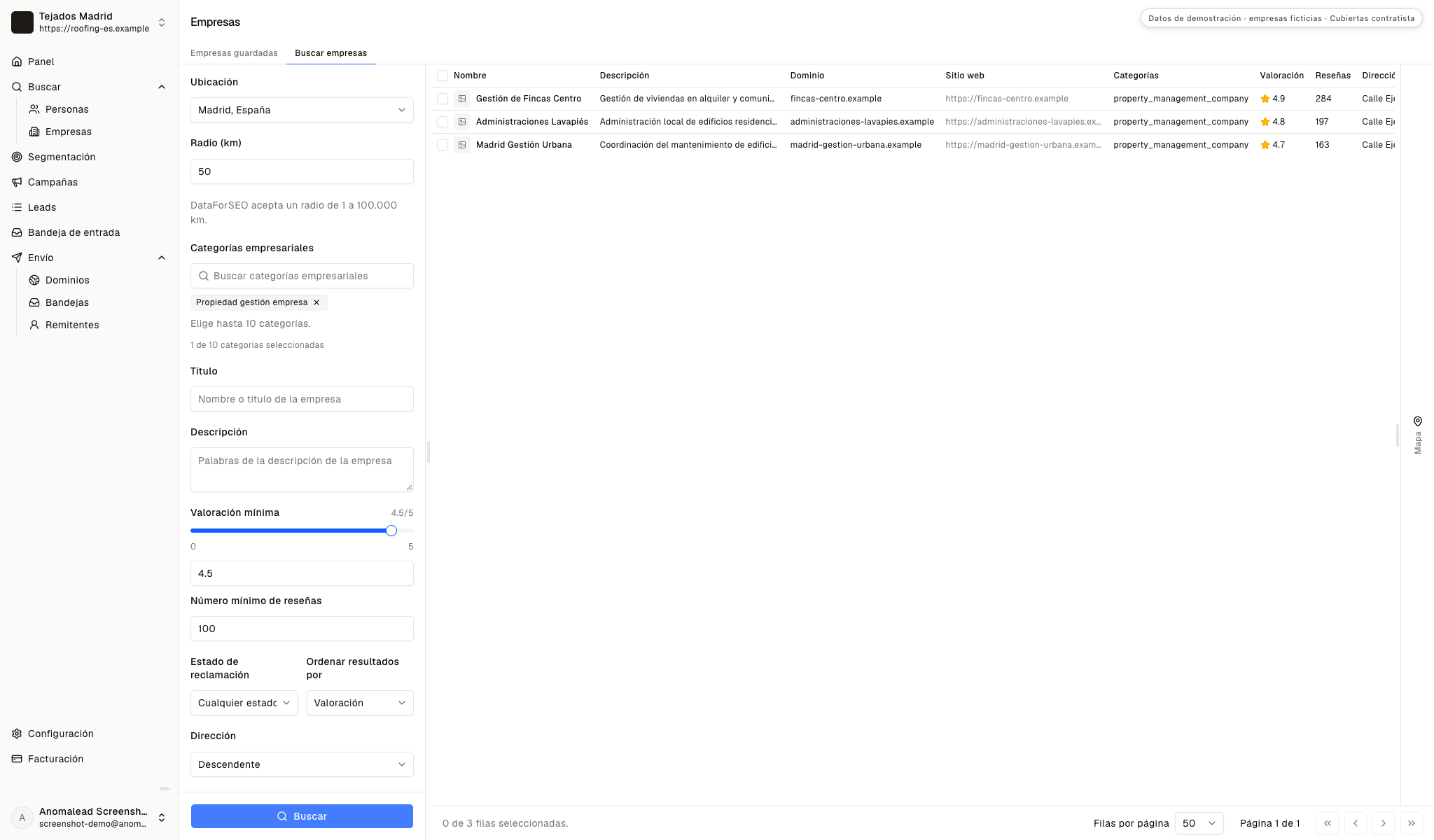Open the Ordenar resultados por dropdown

click(x=360, y=703)
